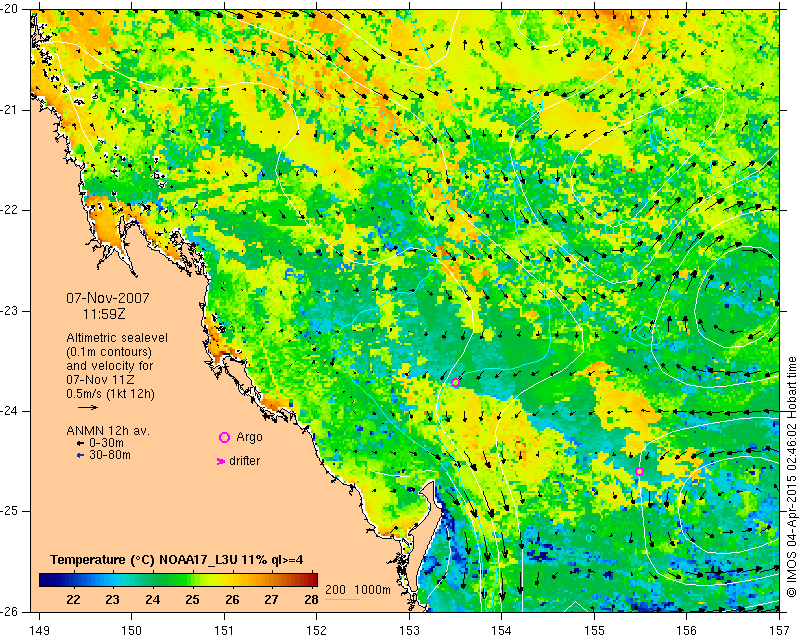Click the colorbar tick label "27"
This screenshot has width=800, height=640.
click(x=272, y=599)
